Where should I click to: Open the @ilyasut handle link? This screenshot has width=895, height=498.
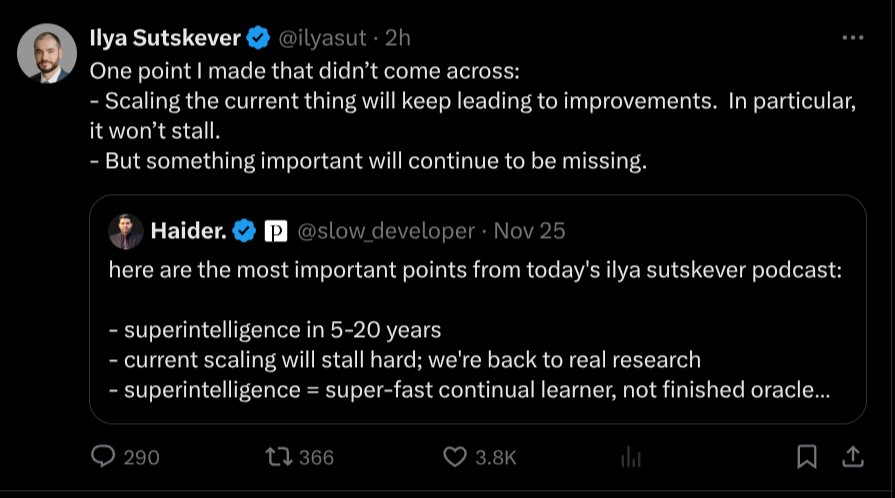click(x=320, y=39)
